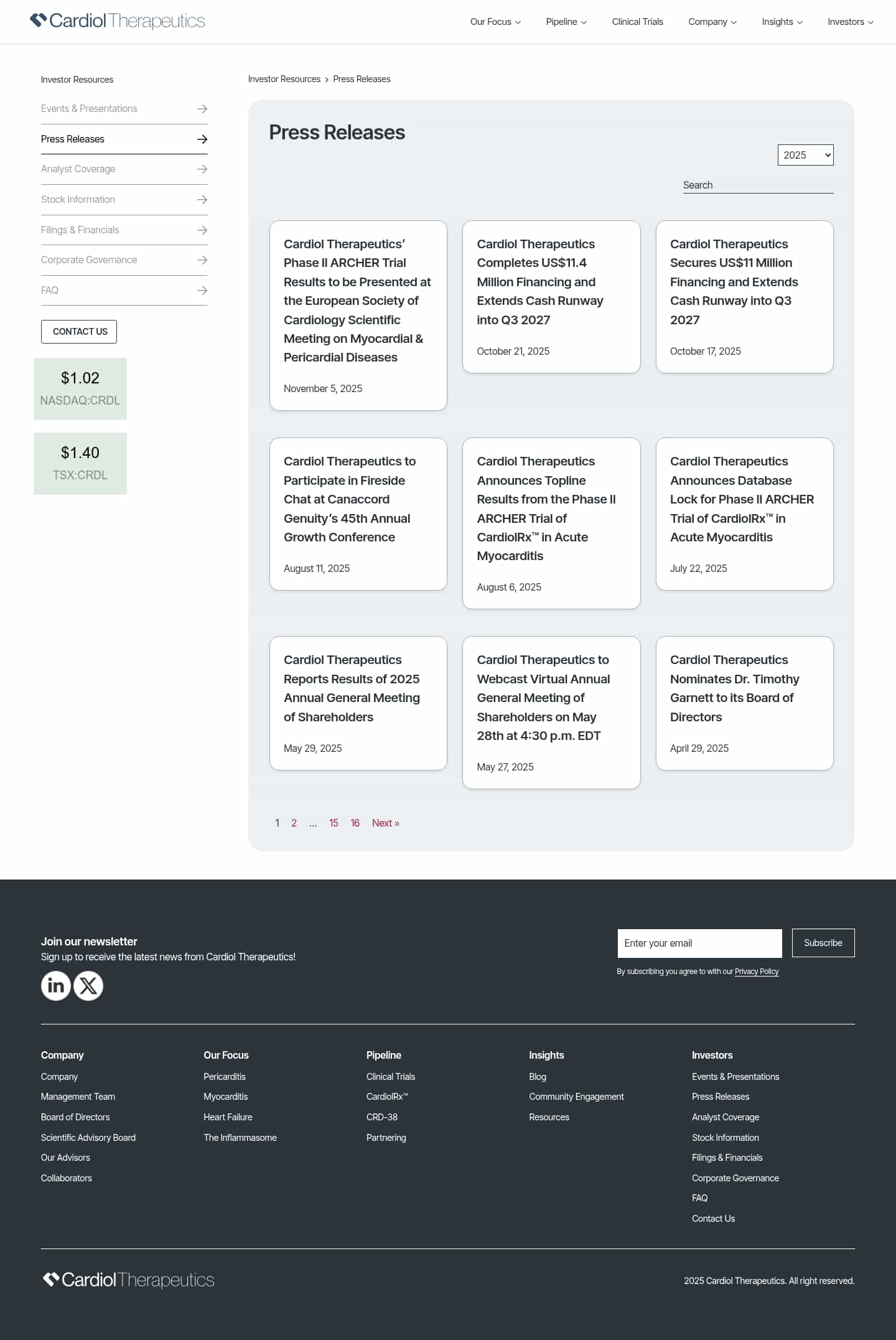Open CardiolRx footer link
The image size is (896, 1340).
point(387,1097)
